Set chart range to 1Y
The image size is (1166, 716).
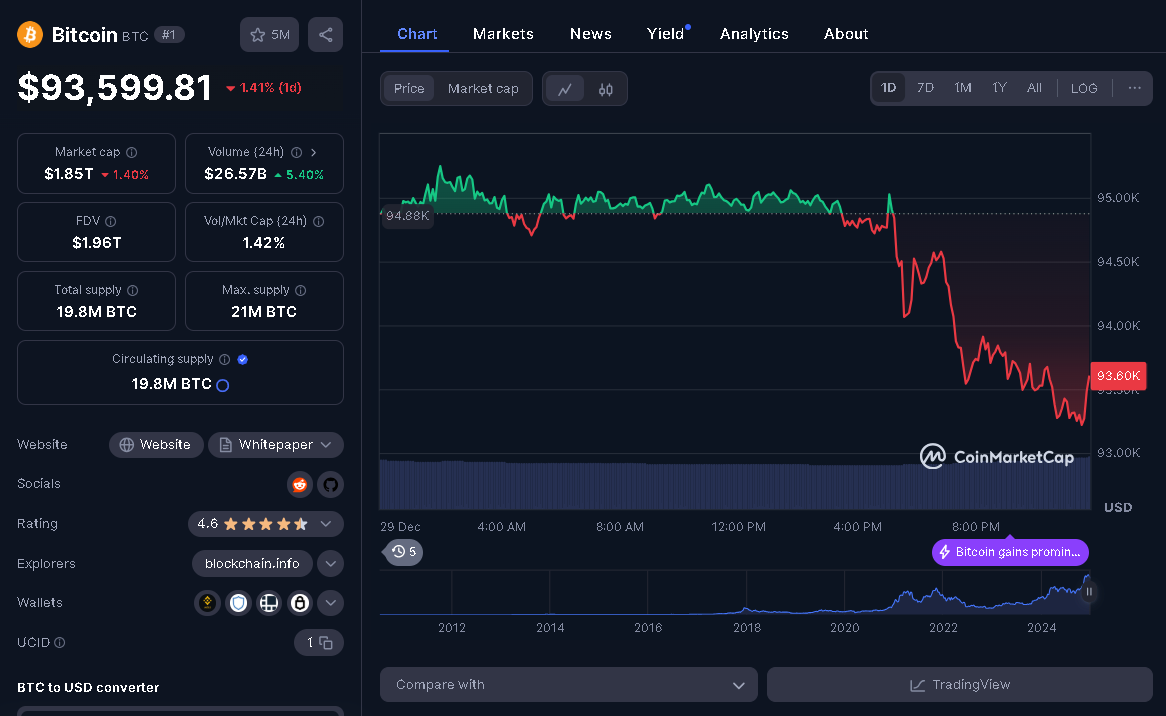999,88
